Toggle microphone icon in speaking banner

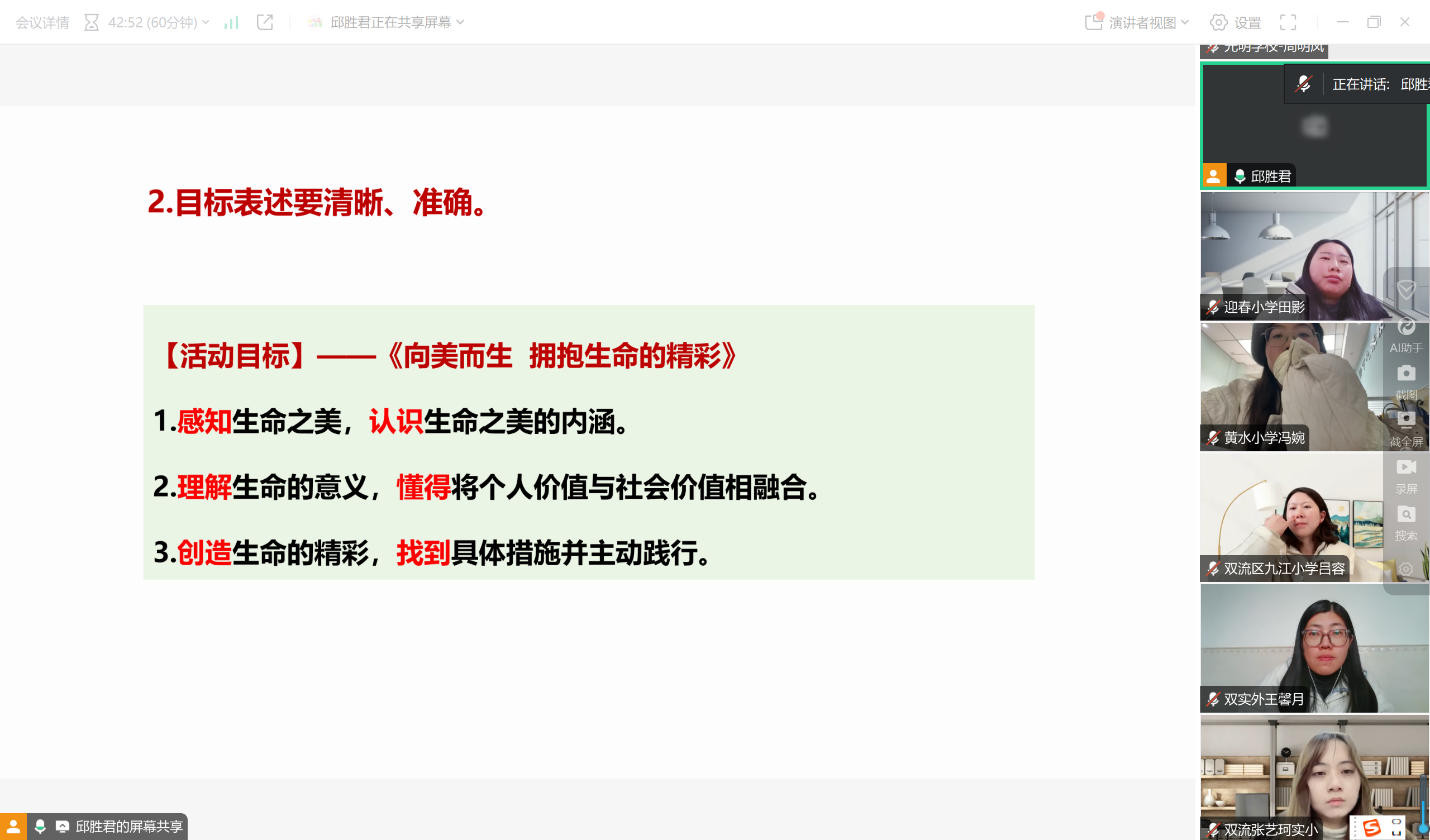pos(1303,84)
